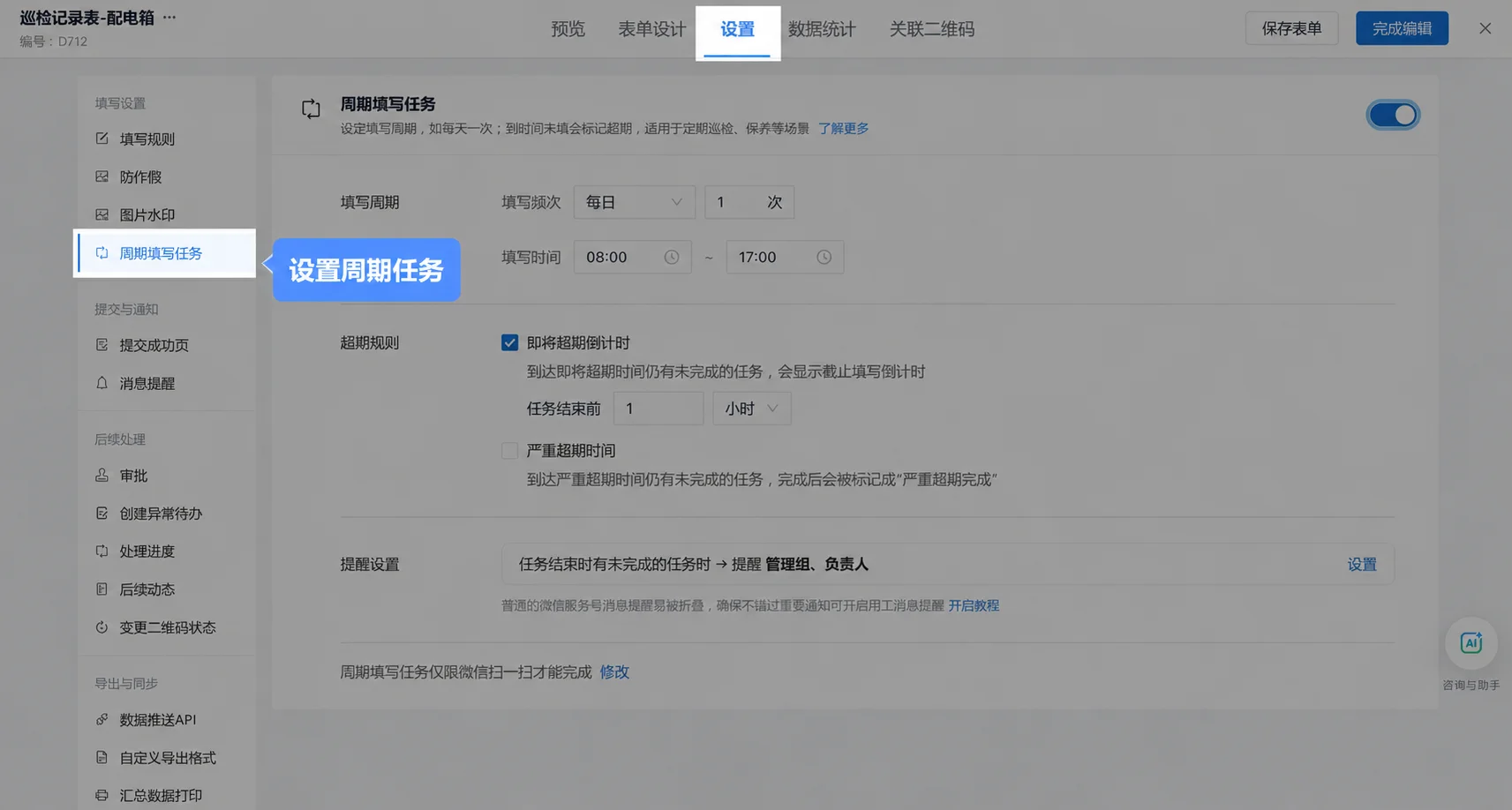Image resolution: width=1512 pixels, height=810 pixels.
Task: Click the 防作假 sidebar icon
Action: pyautogui.click(x=102, y=176)
